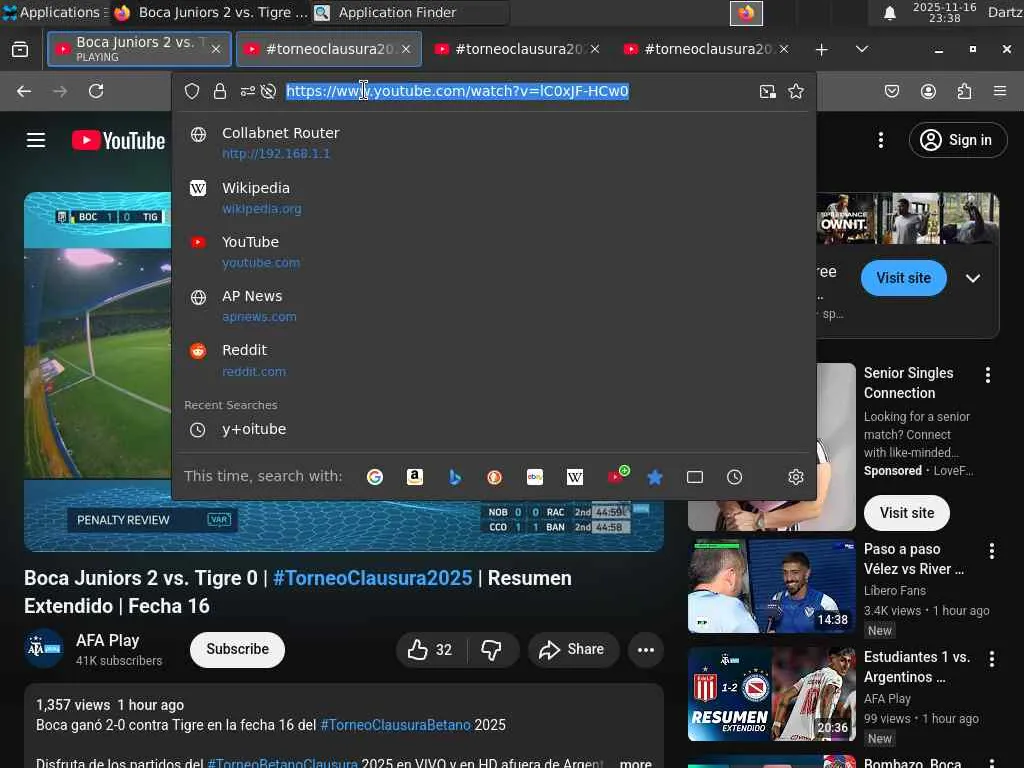Search history with the clock icon

(x=735, y=477)
